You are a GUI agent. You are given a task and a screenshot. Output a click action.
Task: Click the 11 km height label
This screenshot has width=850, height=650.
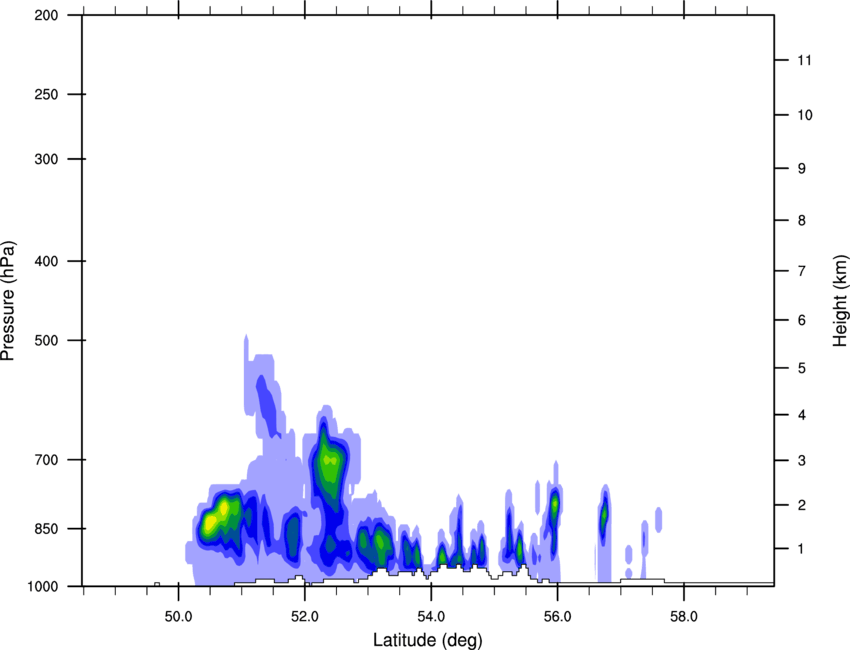[x=804, y=60]
